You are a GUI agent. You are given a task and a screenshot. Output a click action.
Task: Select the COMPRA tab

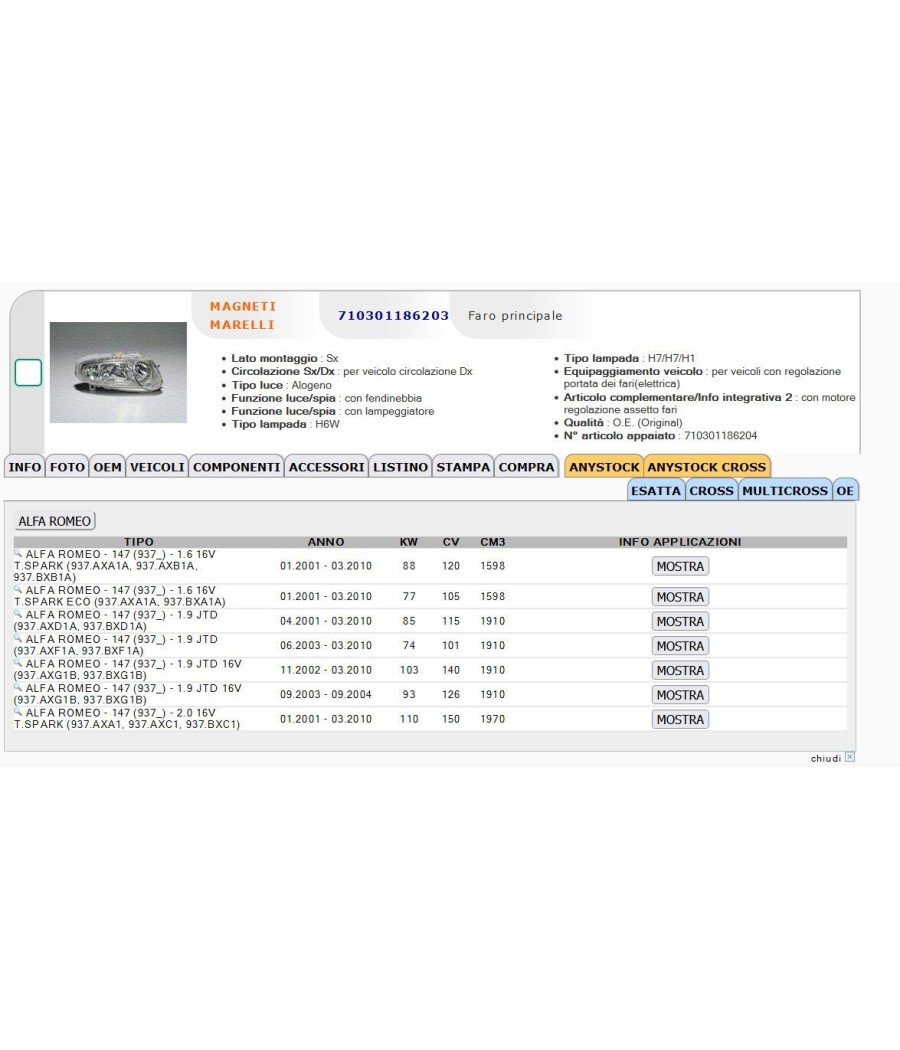pos(526,467)
